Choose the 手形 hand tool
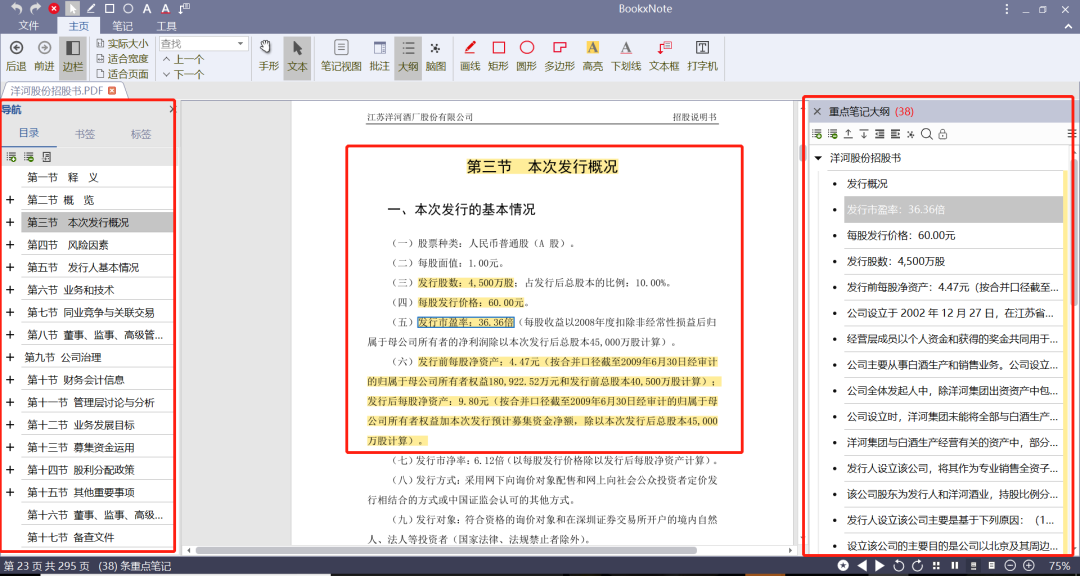Image resolution: width=1080 pixels, height=576 pixels. pos(269,56)
